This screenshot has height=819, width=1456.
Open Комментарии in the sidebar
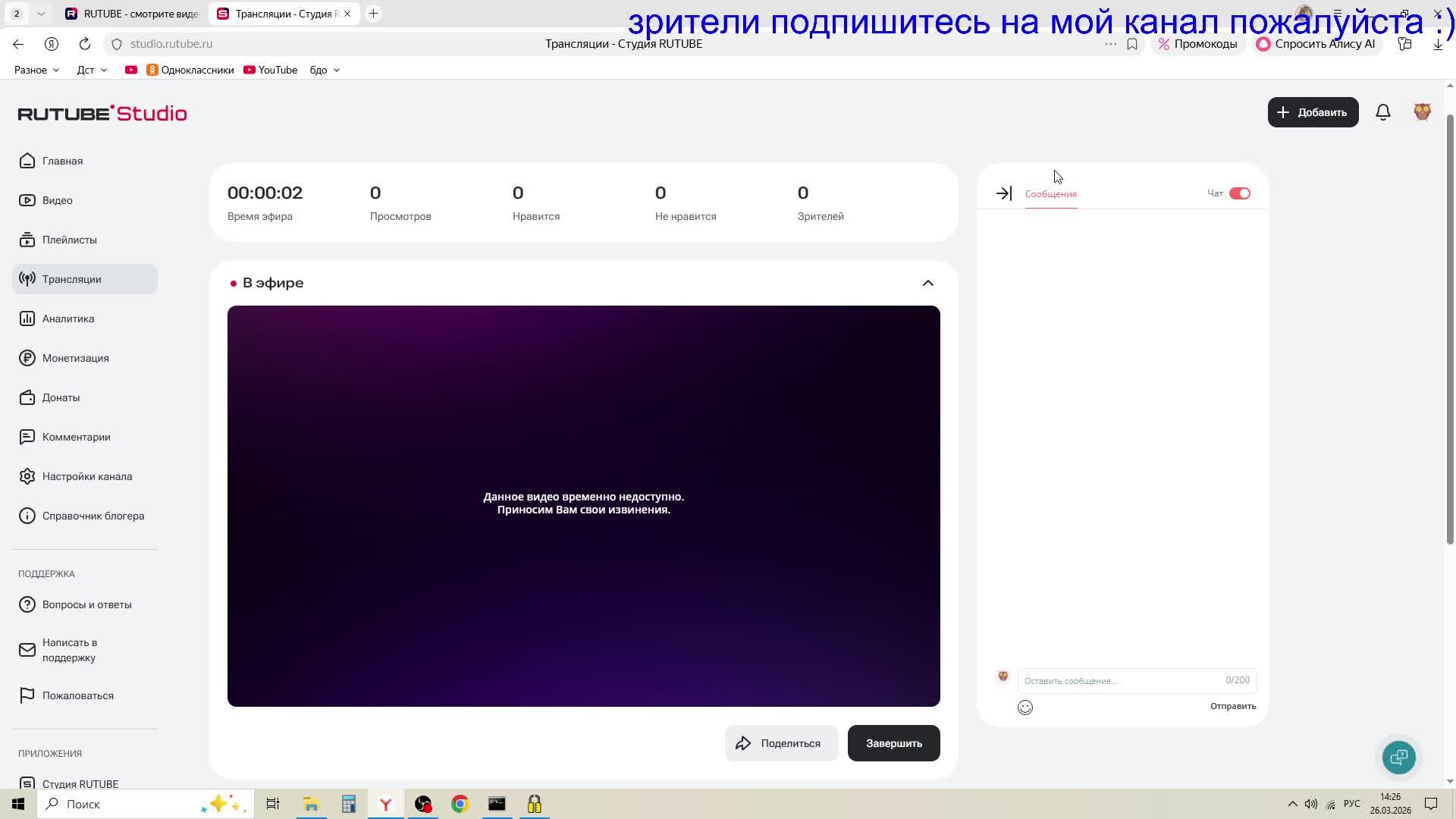pos(76,437)
